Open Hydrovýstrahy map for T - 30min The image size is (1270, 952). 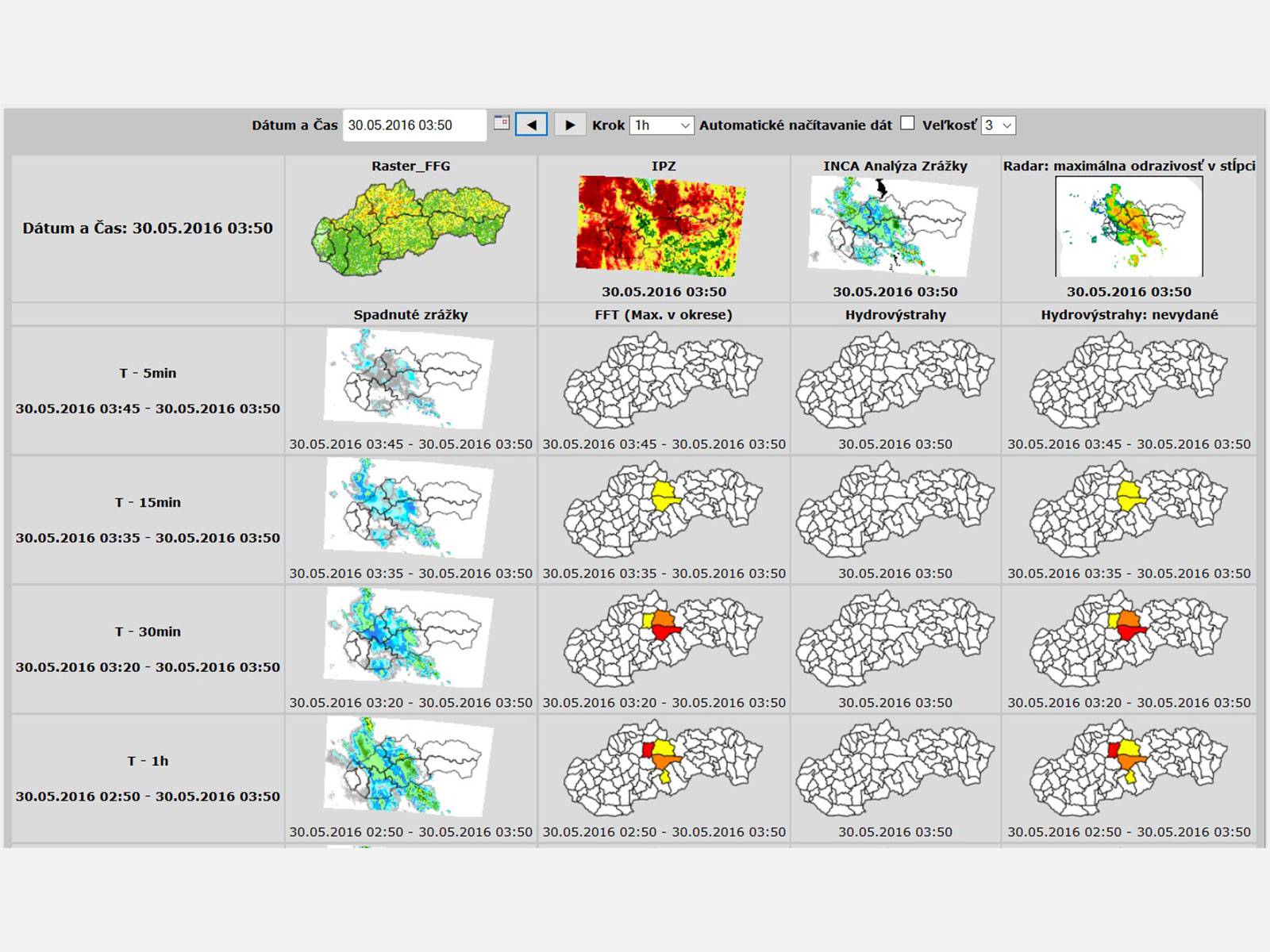coord(895,639)
